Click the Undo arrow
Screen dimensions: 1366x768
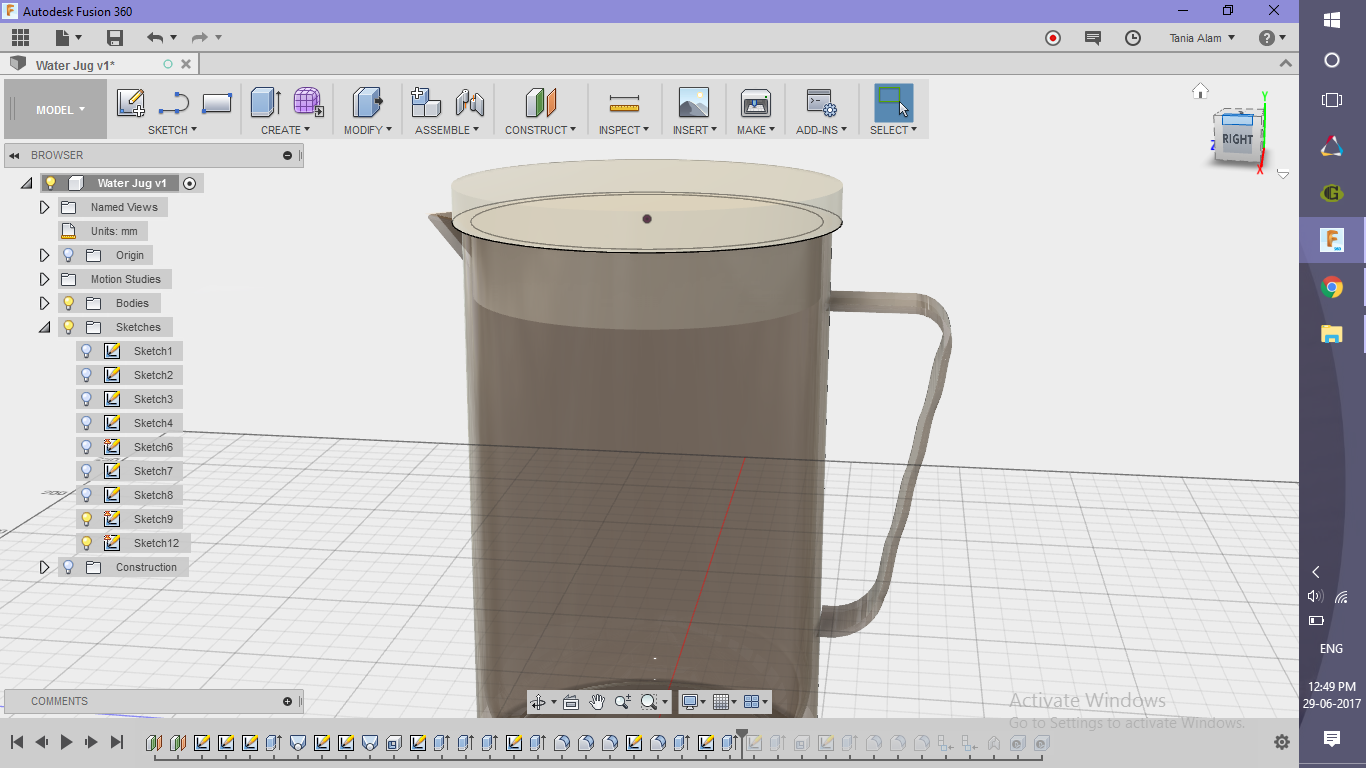(155, 38)
